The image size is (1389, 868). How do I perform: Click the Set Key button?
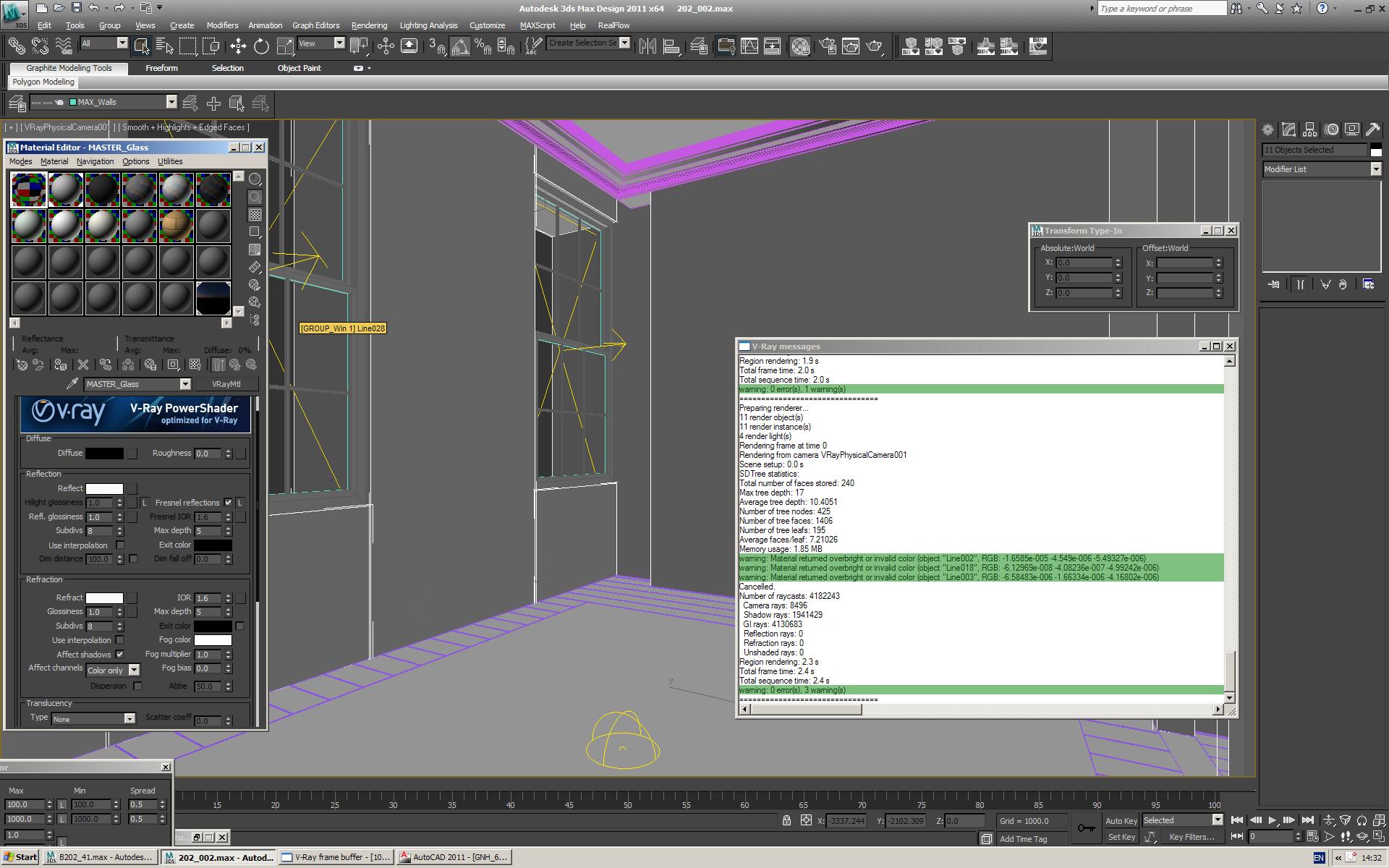coord(1121,837)
